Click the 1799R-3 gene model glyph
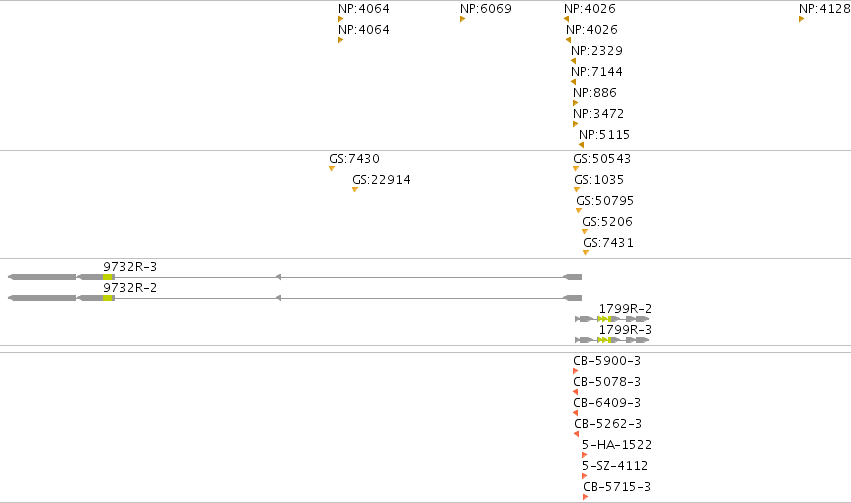851x503 pixels. [x=612, y=340]
